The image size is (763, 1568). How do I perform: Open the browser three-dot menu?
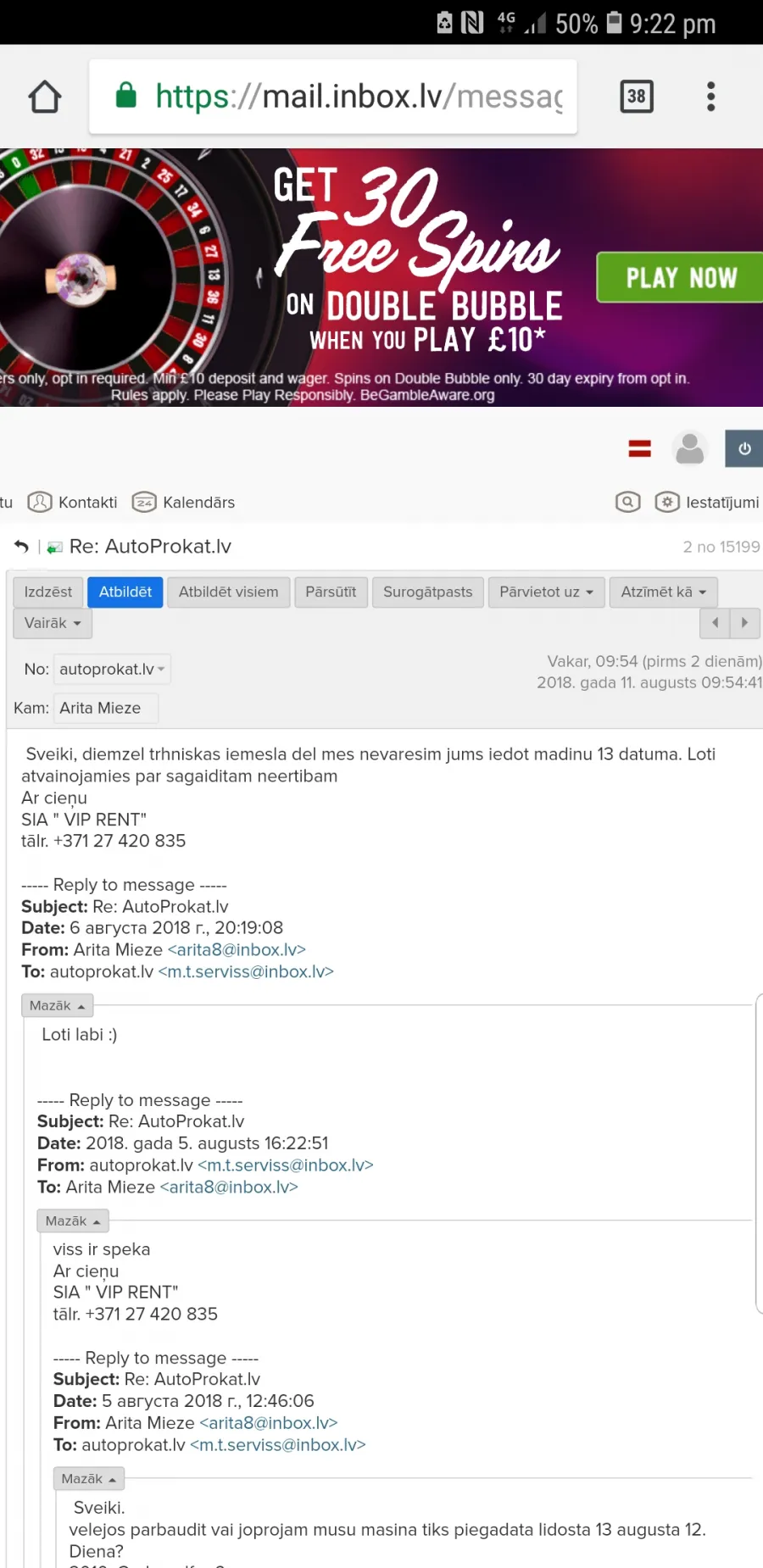click(710, 97)
